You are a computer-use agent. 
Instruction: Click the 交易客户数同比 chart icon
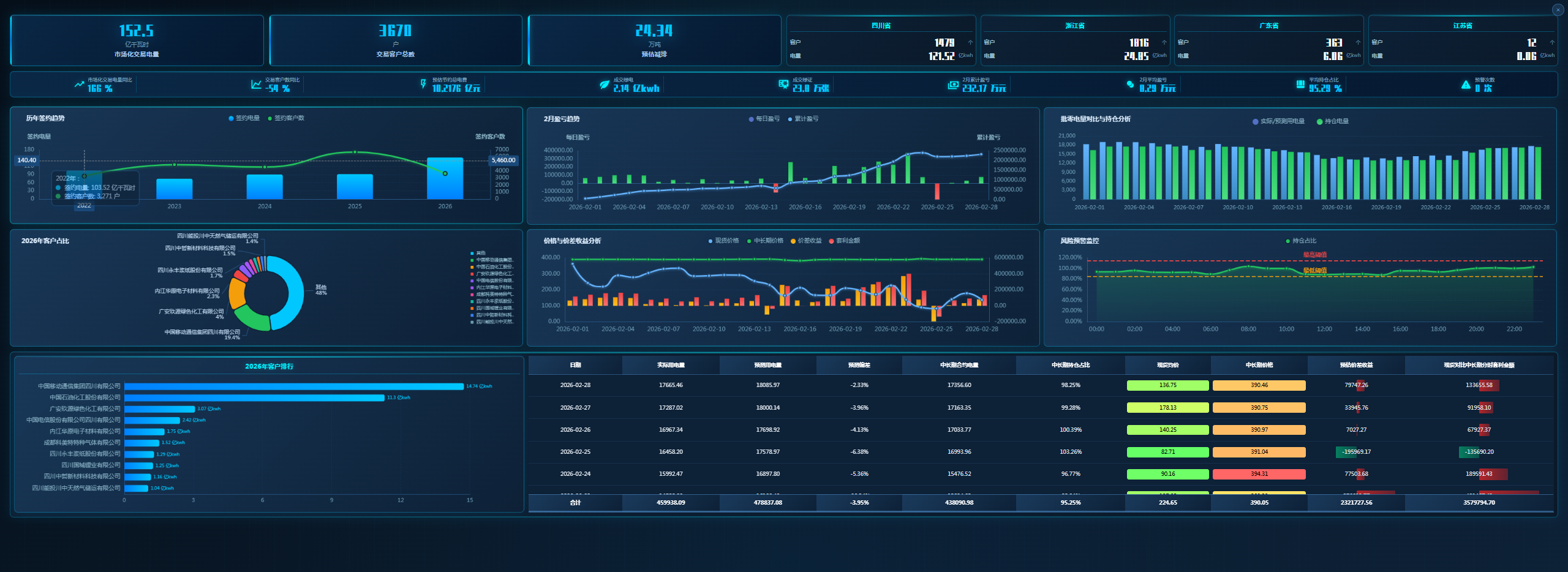coord(256,85)
